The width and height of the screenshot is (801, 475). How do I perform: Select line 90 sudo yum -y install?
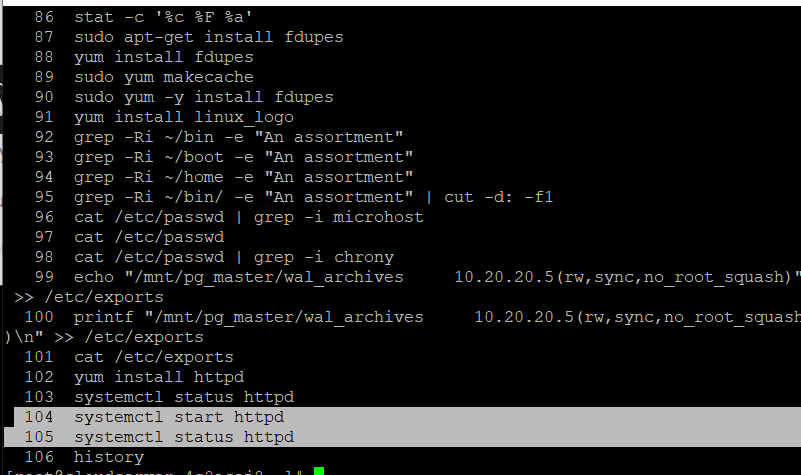pos(203,97)
